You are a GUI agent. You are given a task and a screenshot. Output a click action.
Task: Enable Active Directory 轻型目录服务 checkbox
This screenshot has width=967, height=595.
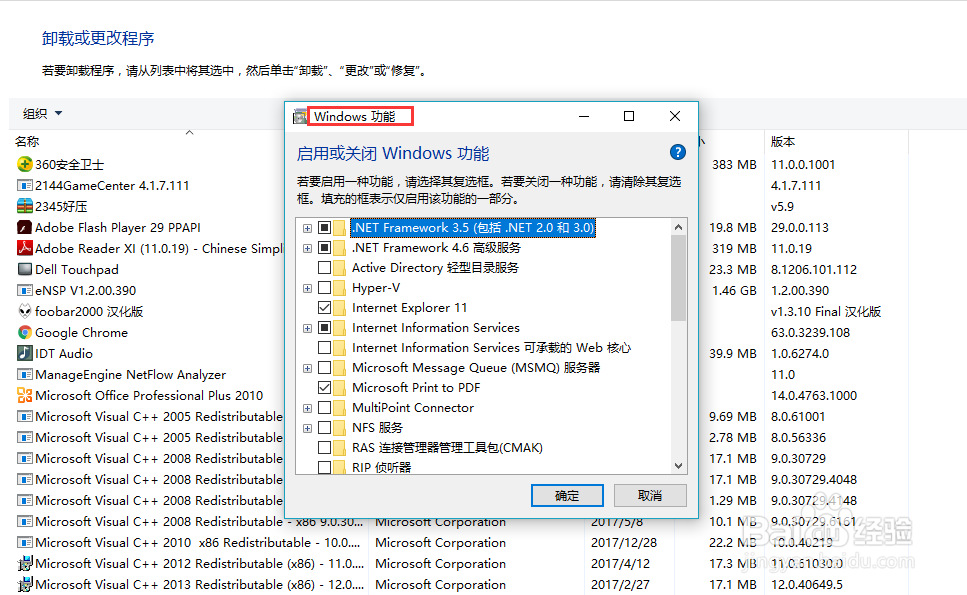coord(324,268)
